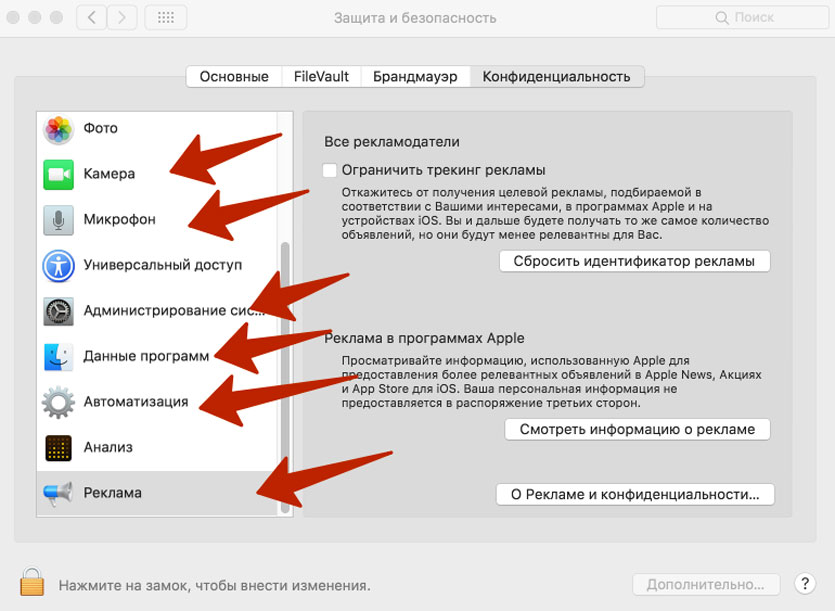This screenshot has height=611, width=835.
Task: Select the Конфиденциальность tab
Action: (x=556, y=77)
